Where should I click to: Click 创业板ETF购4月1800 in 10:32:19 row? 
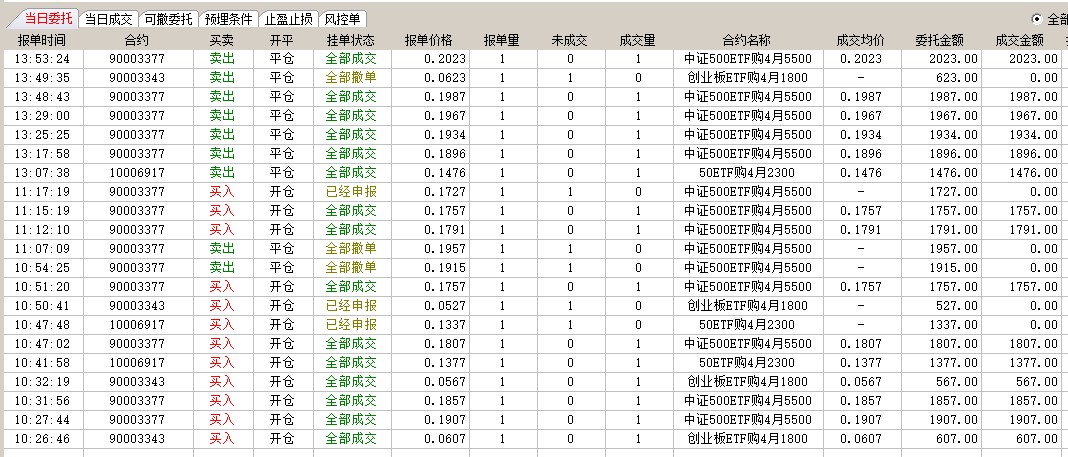click(747, 382)
